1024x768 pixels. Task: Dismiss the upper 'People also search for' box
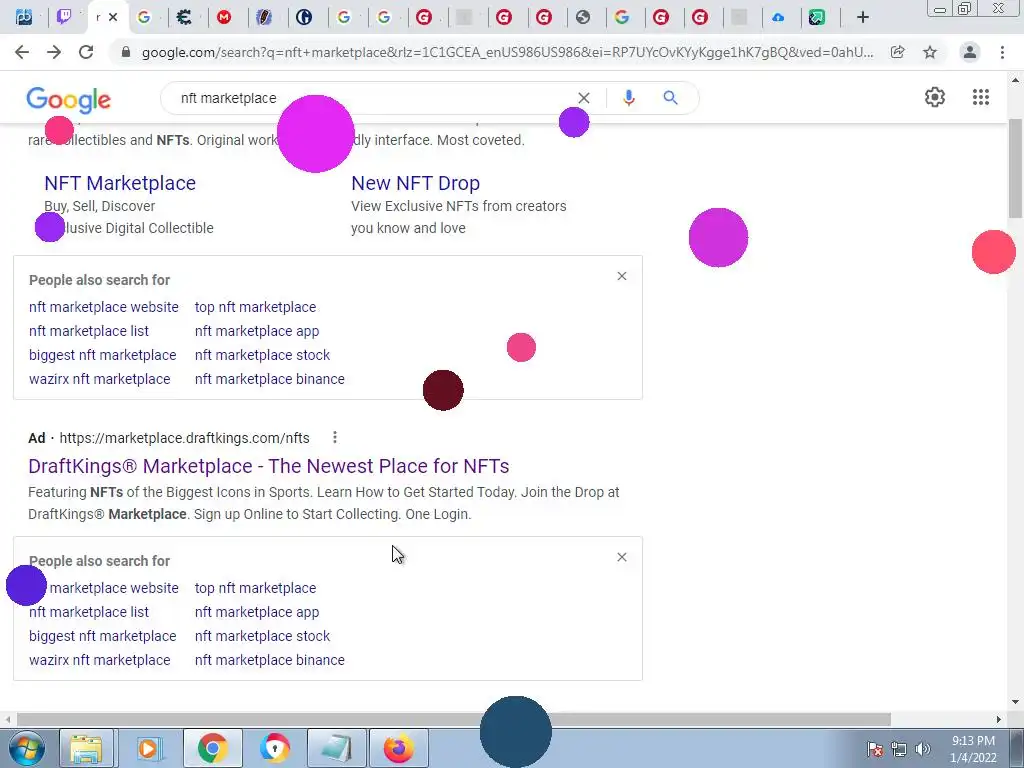click(622, 276)
